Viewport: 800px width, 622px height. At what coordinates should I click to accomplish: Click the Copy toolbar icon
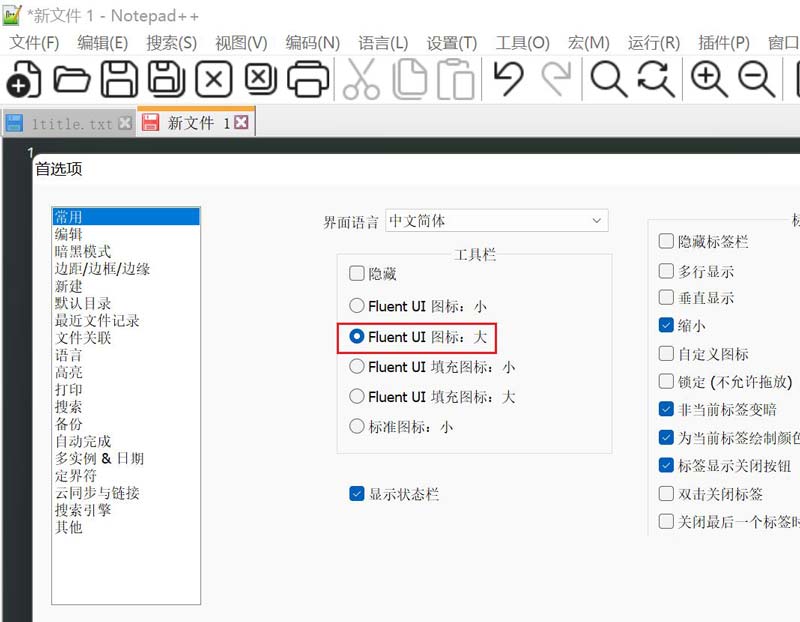pyautogui.click(x=410, y=79)
